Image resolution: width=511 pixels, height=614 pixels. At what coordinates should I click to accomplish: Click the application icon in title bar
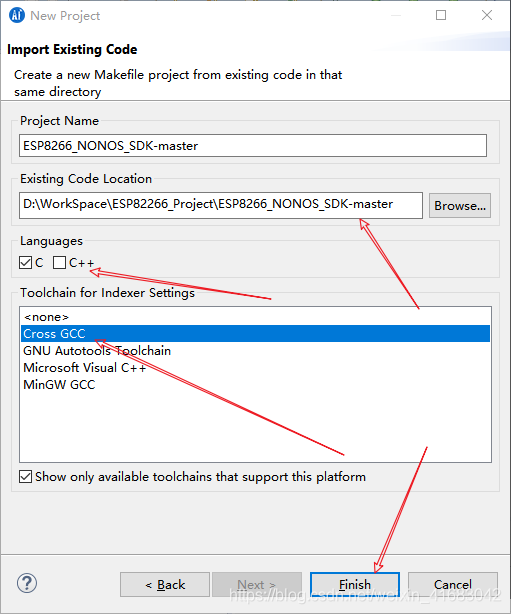point(16,15)
